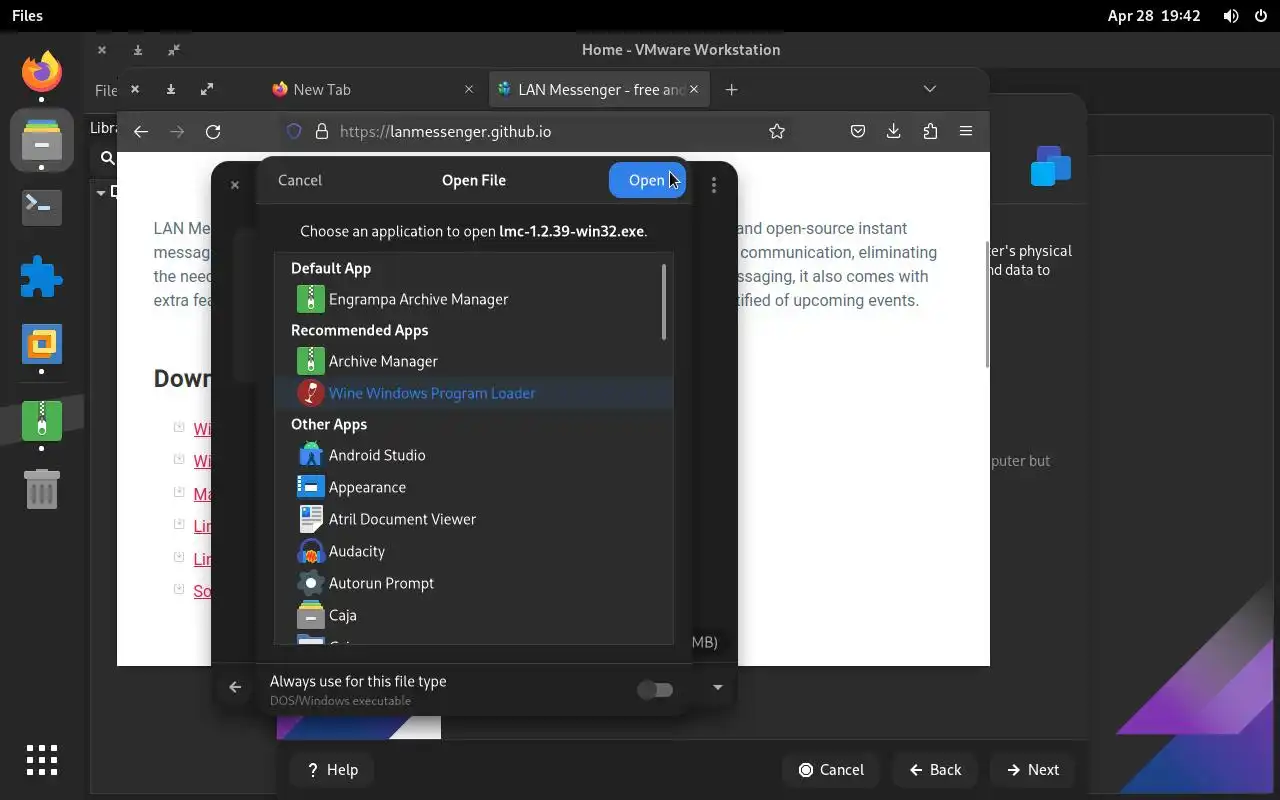Open the power menu in top bar
The image size is (1280, 800).
point(1260,16)
